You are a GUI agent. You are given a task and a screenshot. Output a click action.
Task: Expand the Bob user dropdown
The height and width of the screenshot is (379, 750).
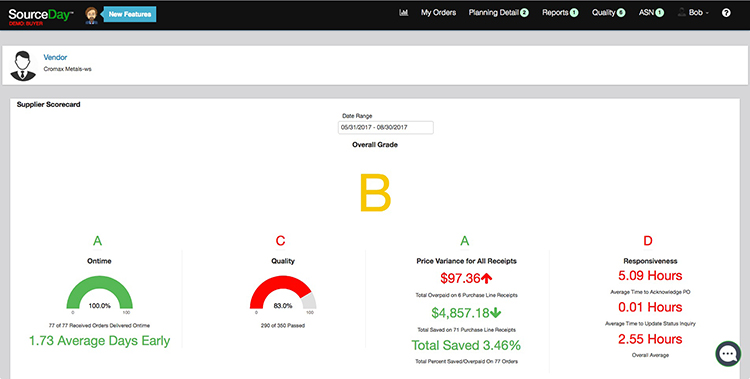(698, 13)
